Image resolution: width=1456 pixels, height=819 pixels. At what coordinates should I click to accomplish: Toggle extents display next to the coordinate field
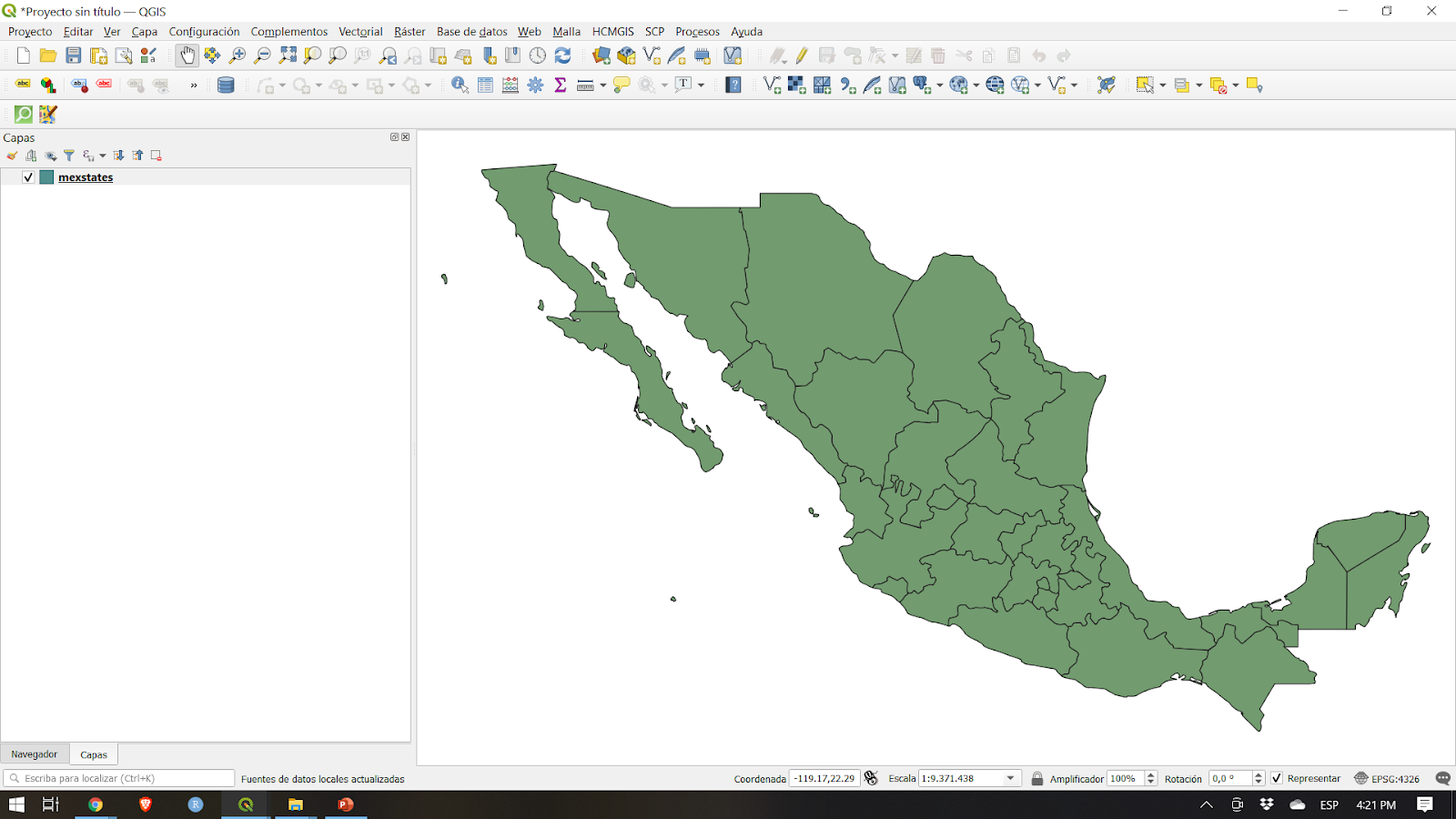[x=871, y=778]
